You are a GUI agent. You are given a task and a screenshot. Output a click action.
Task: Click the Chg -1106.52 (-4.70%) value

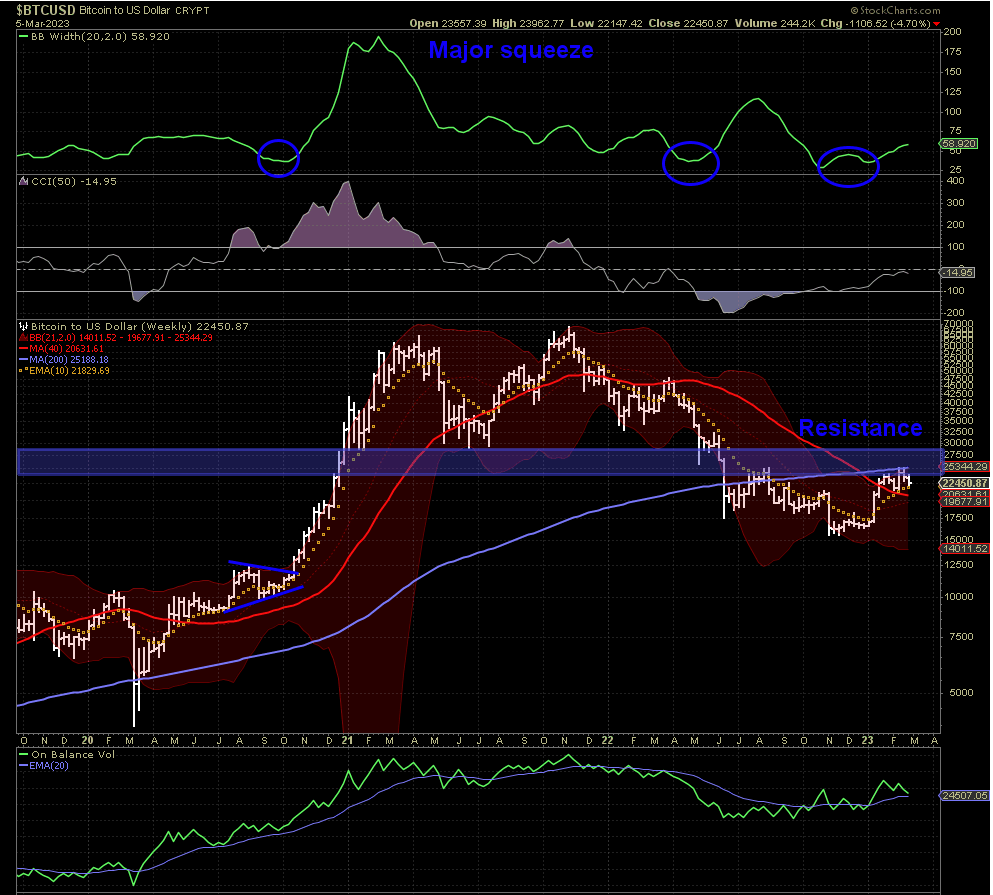[x=876, y=23]
